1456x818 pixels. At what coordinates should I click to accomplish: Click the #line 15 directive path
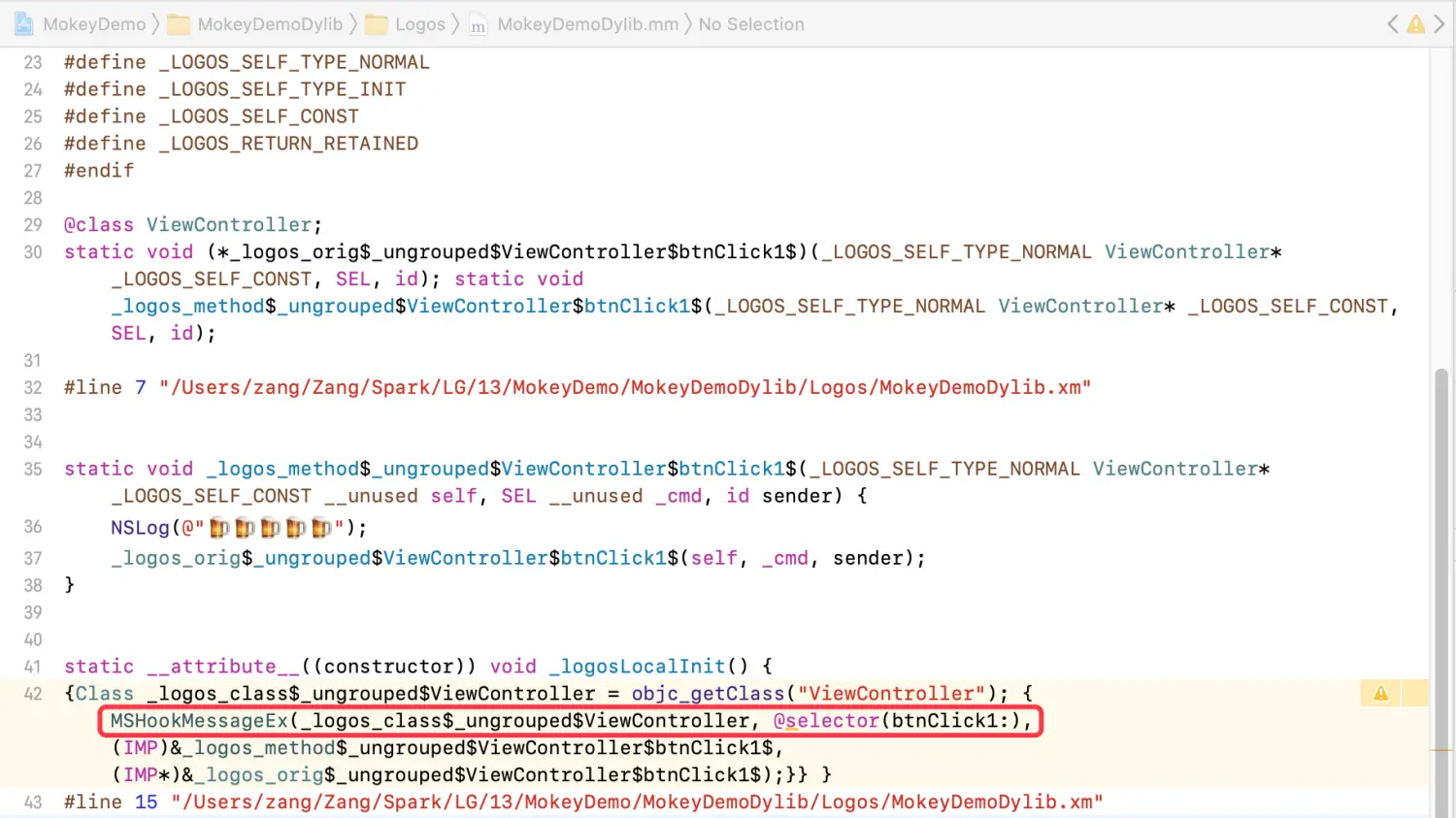(637, 802)
